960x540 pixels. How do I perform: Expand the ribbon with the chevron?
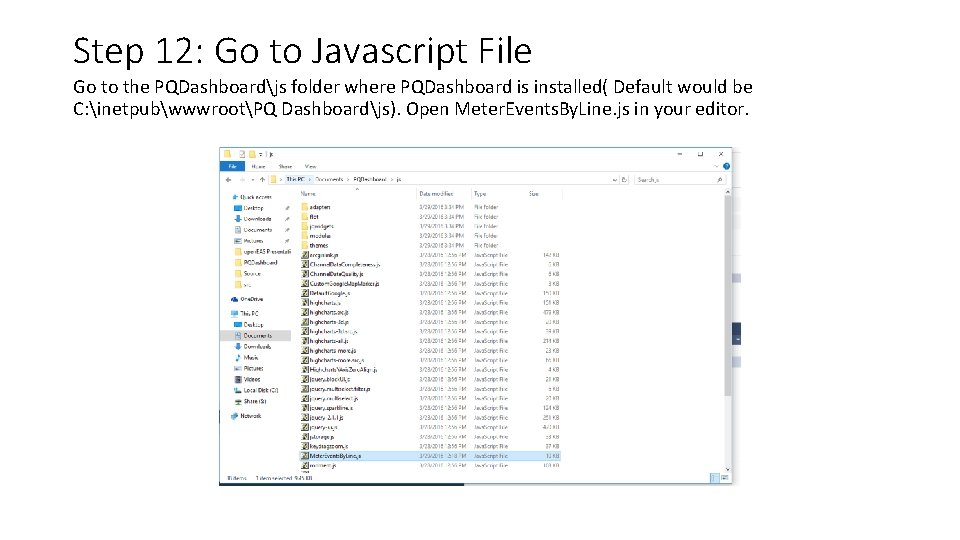(x=716, y=166)
